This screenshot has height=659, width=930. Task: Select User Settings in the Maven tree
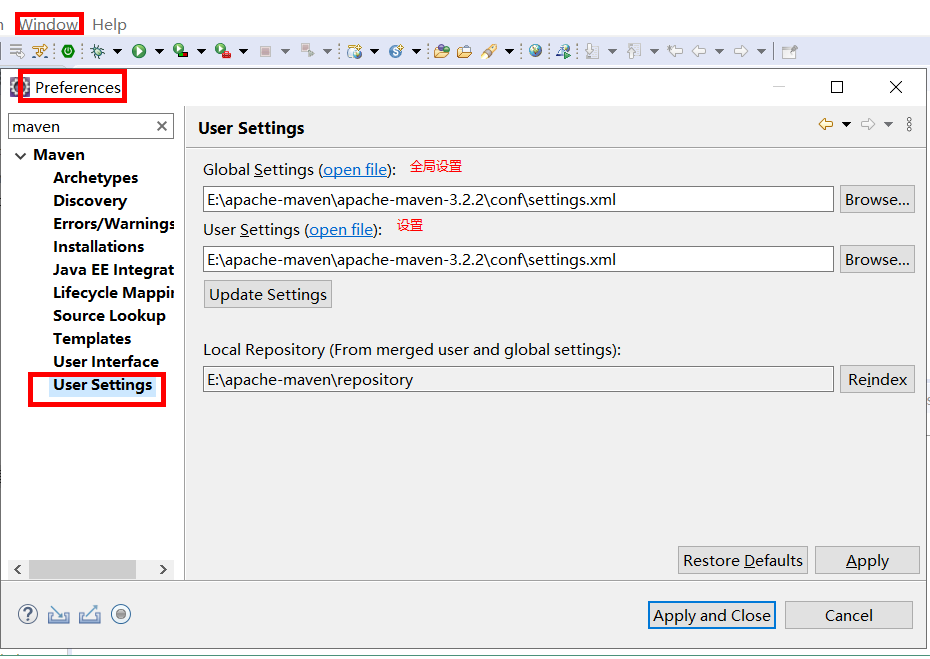(x=103, y=385)
